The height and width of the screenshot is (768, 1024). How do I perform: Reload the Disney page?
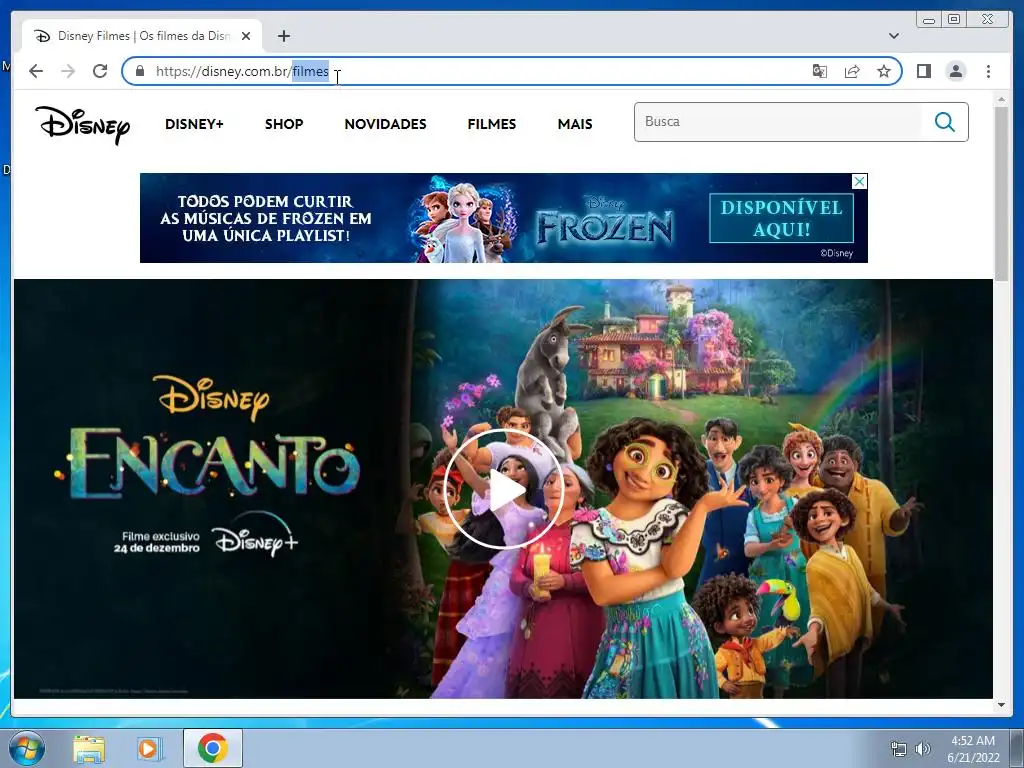[100, 71]
